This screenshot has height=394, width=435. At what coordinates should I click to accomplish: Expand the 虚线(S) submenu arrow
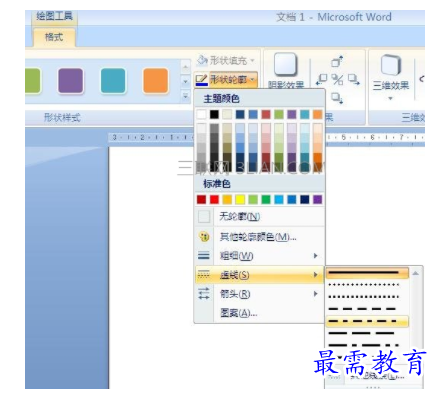tap(315, 275)
